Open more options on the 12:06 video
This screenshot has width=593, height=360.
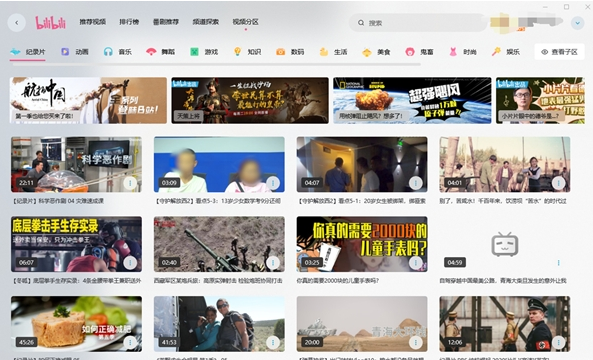pos(558,342)
